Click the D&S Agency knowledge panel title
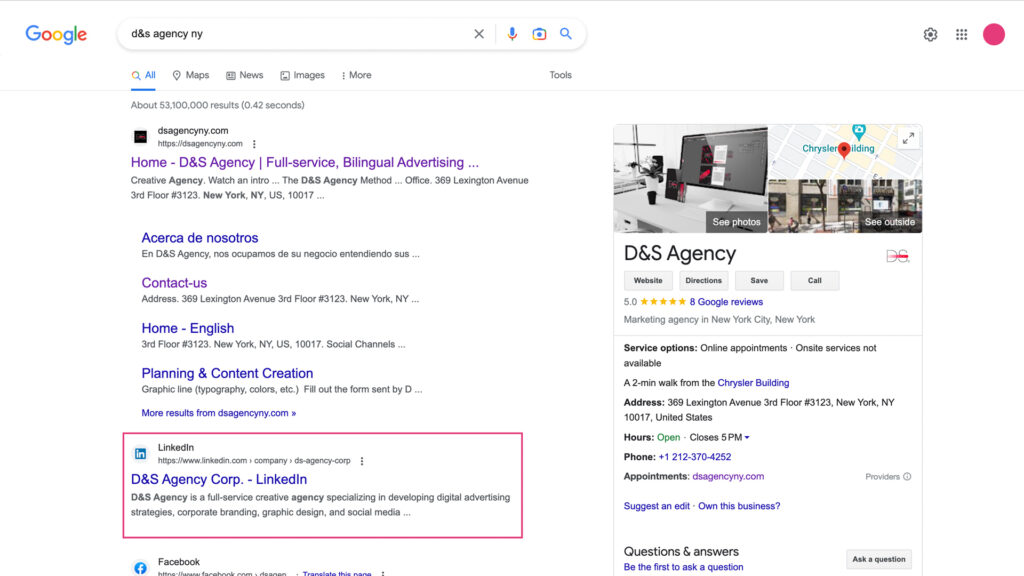 680,253
